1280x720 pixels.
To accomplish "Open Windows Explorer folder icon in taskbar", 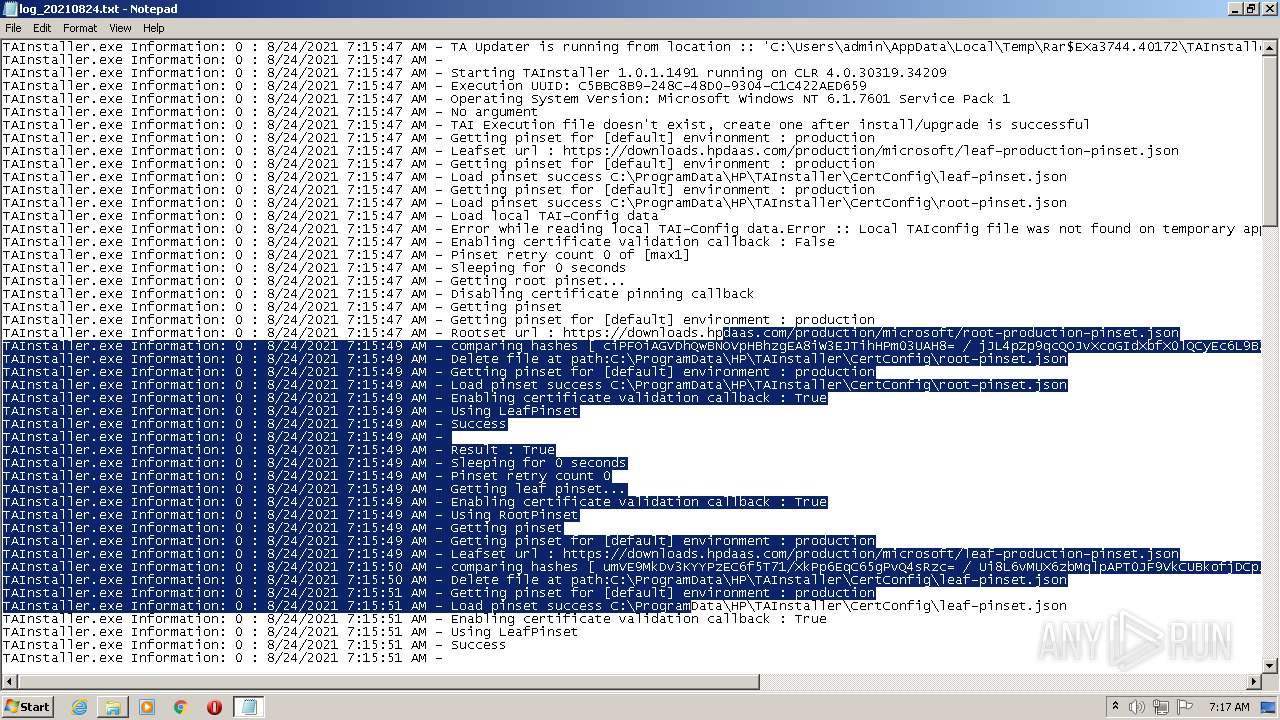I will pyautogui.click(x=113, y=707).
